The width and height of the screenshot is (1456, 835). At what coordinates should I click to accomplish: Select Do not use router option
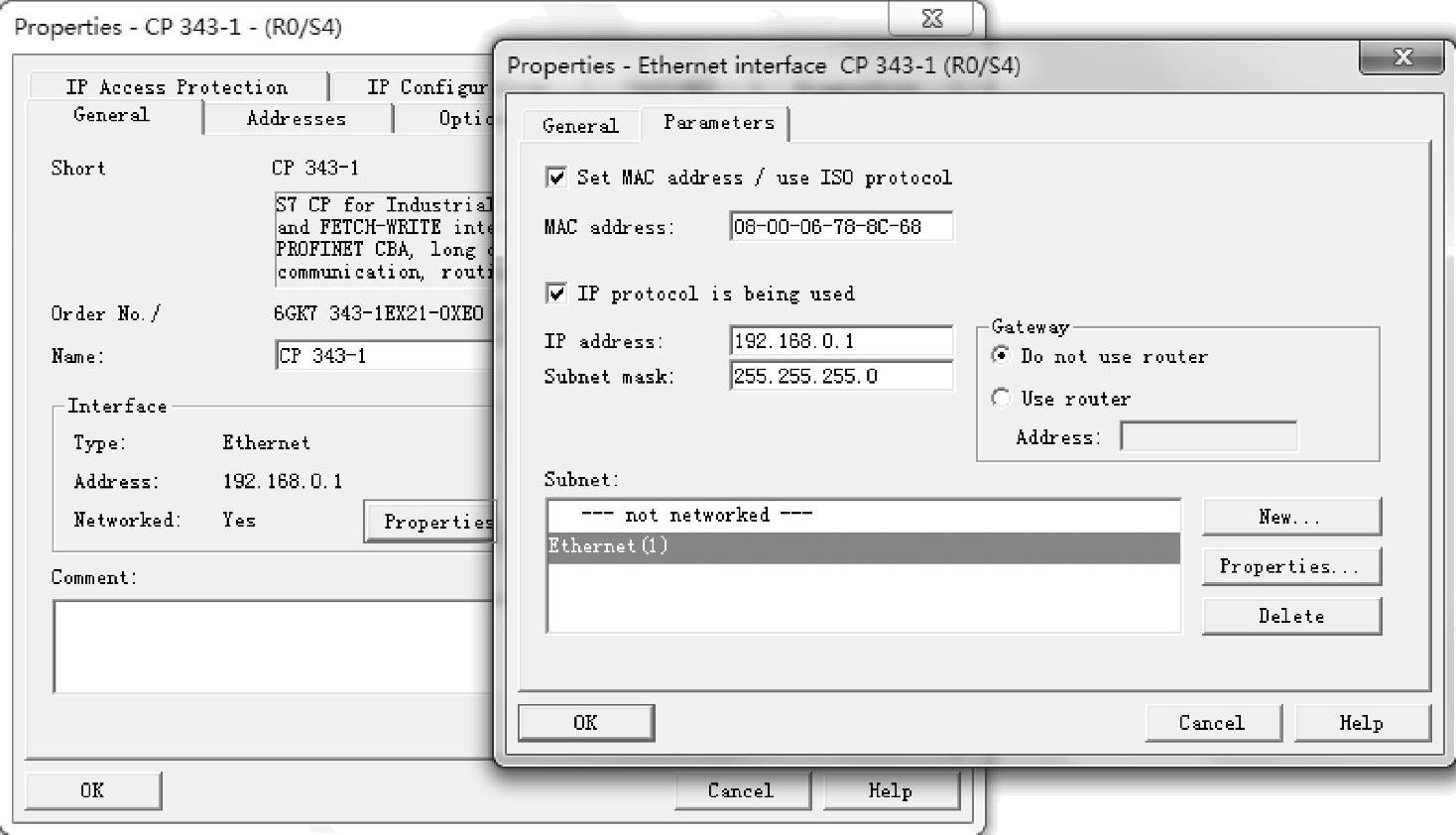1001,356
